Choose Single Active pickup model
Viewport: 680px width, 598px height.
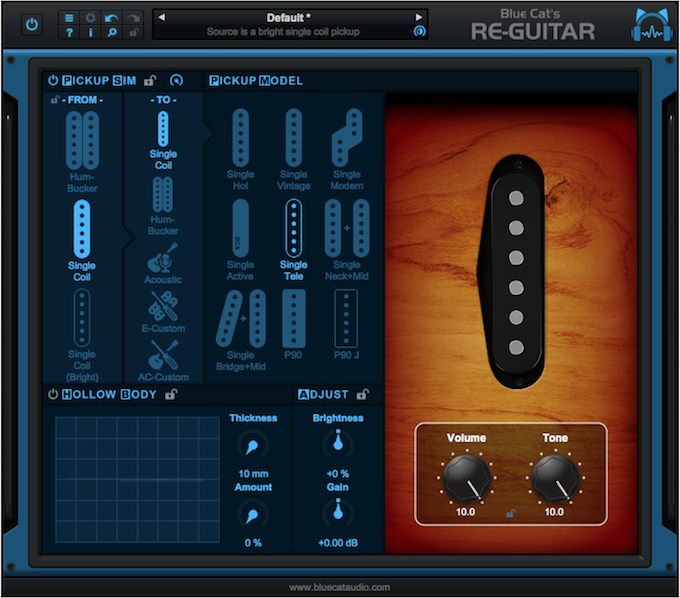(240, 240)
